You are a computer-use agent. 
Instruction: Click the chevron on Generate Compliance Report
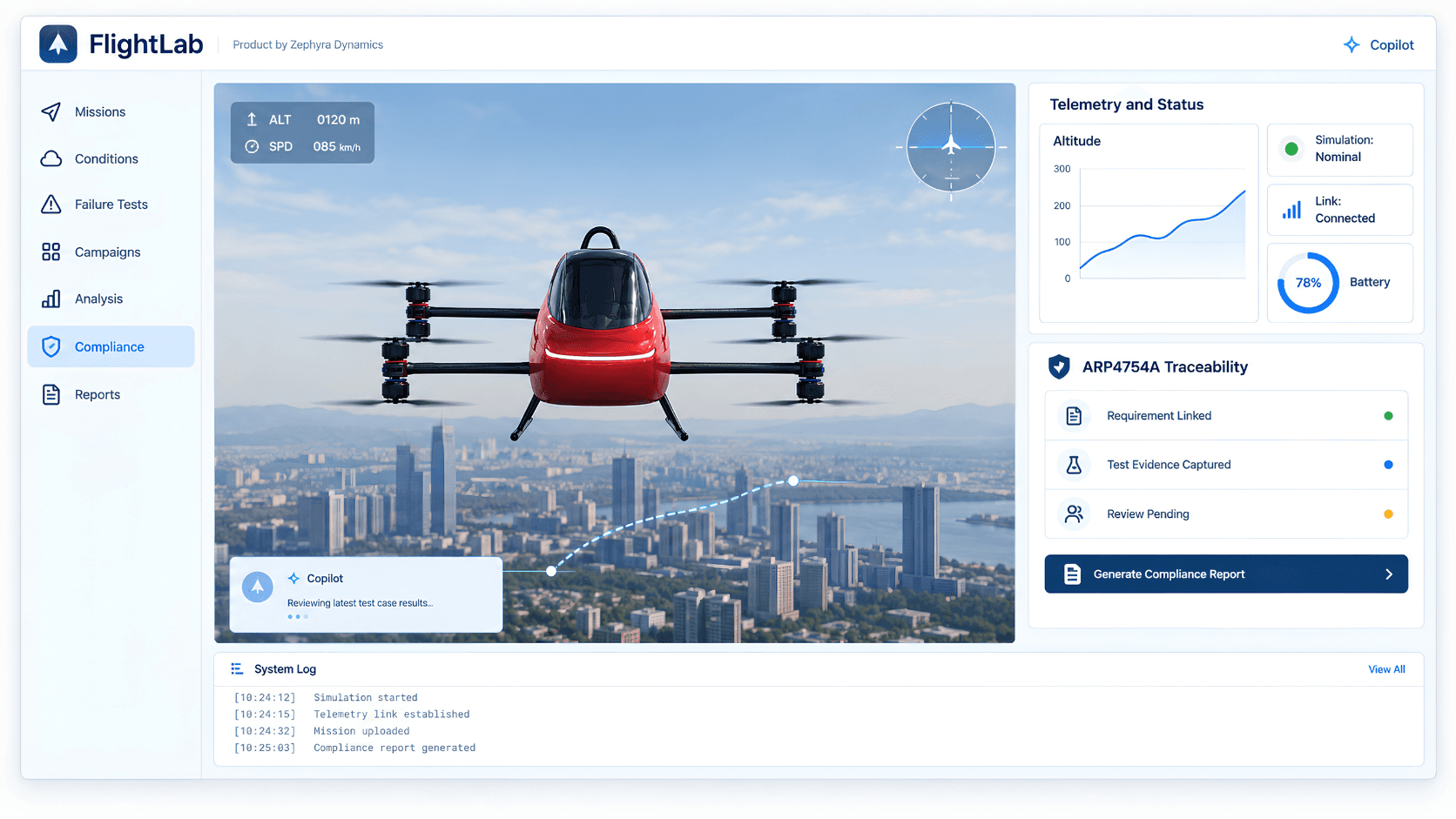coord(1389,574)
